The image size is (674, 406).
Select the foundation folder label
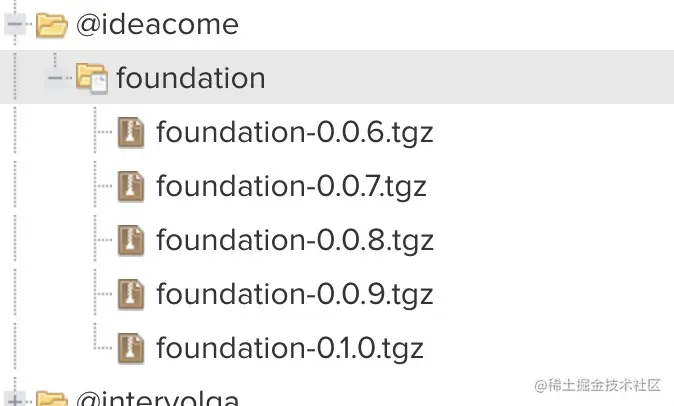191,78
